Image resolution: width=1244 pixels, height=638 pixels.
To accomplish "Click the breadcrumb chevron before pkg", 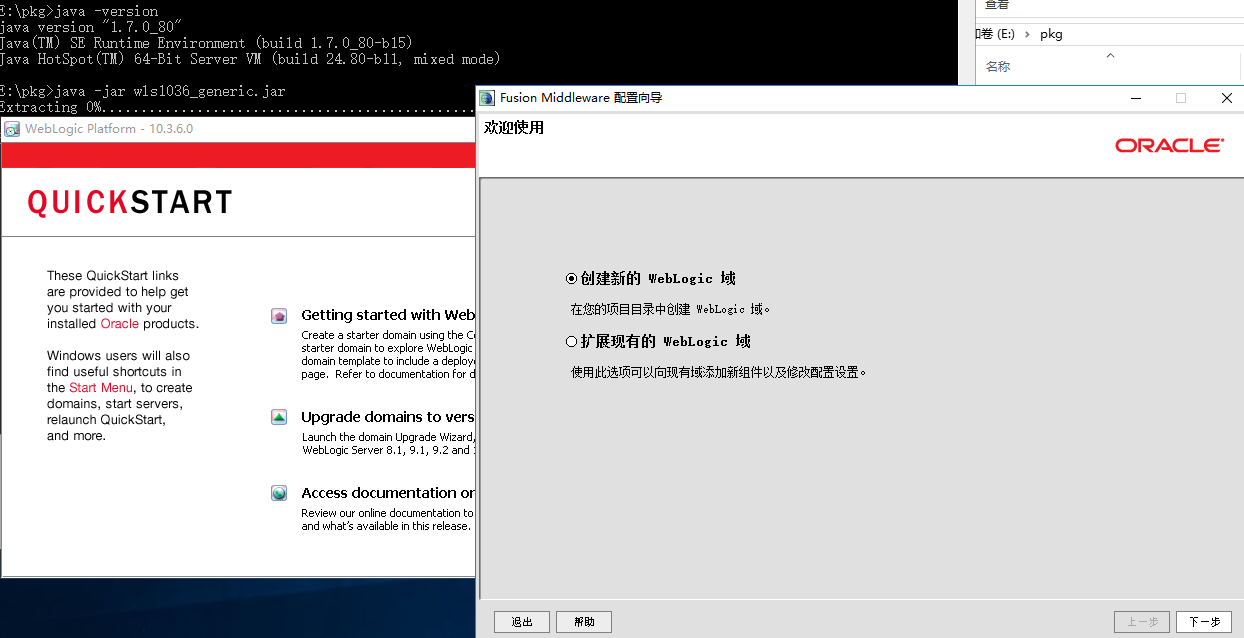I will click(1027, 34).
